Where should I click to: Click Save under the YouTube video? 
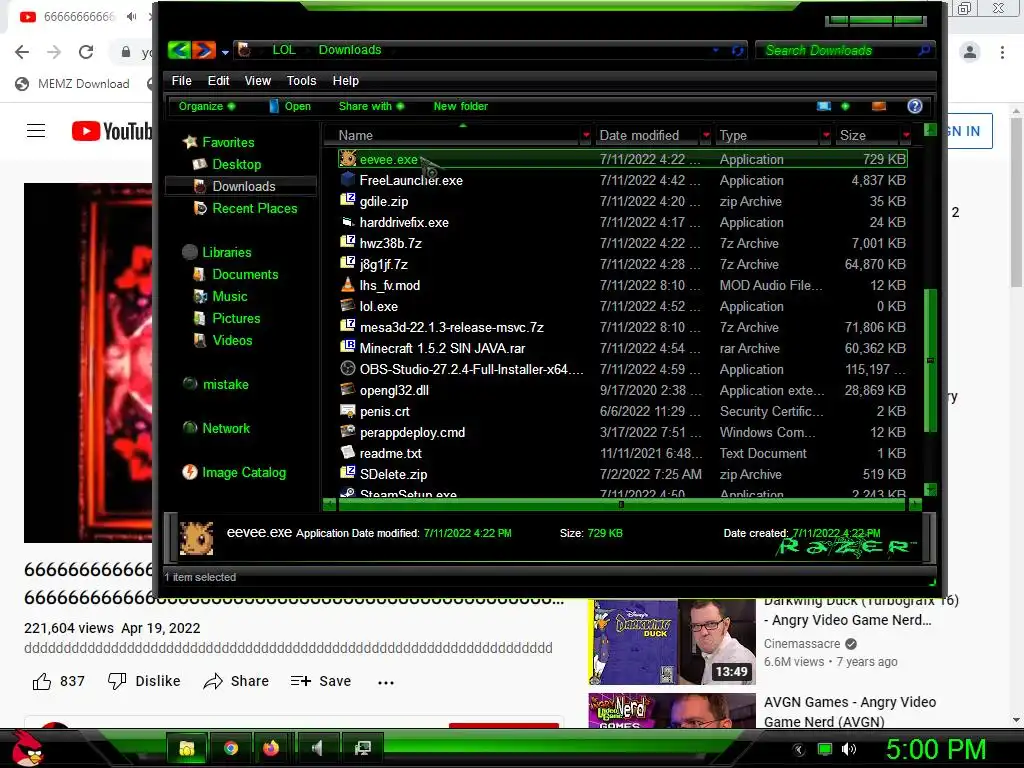(321, 681)
